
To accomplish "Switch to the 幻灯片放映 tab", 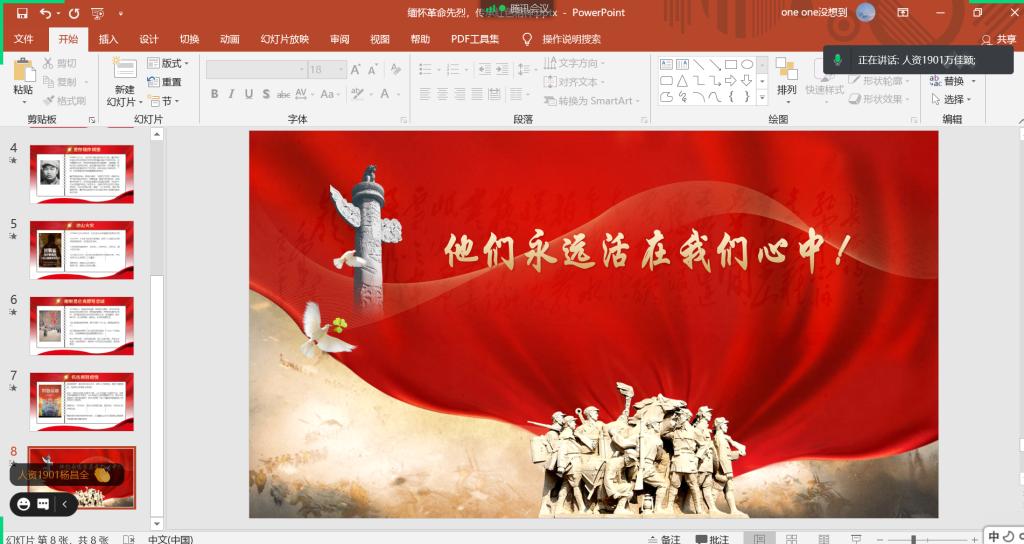I will [284, 40].
